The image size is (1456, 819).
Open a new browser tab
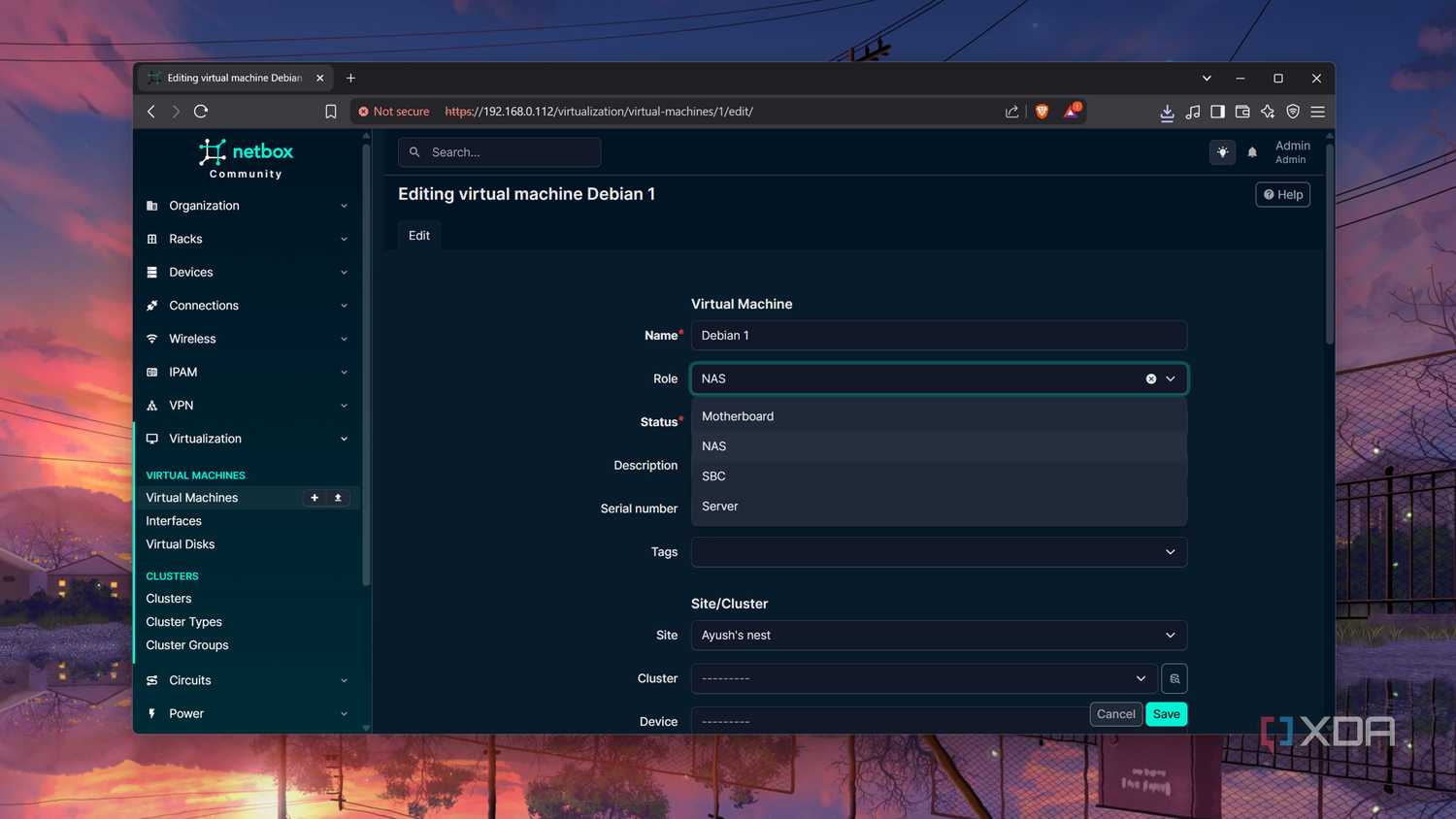[x=351, y=79]
